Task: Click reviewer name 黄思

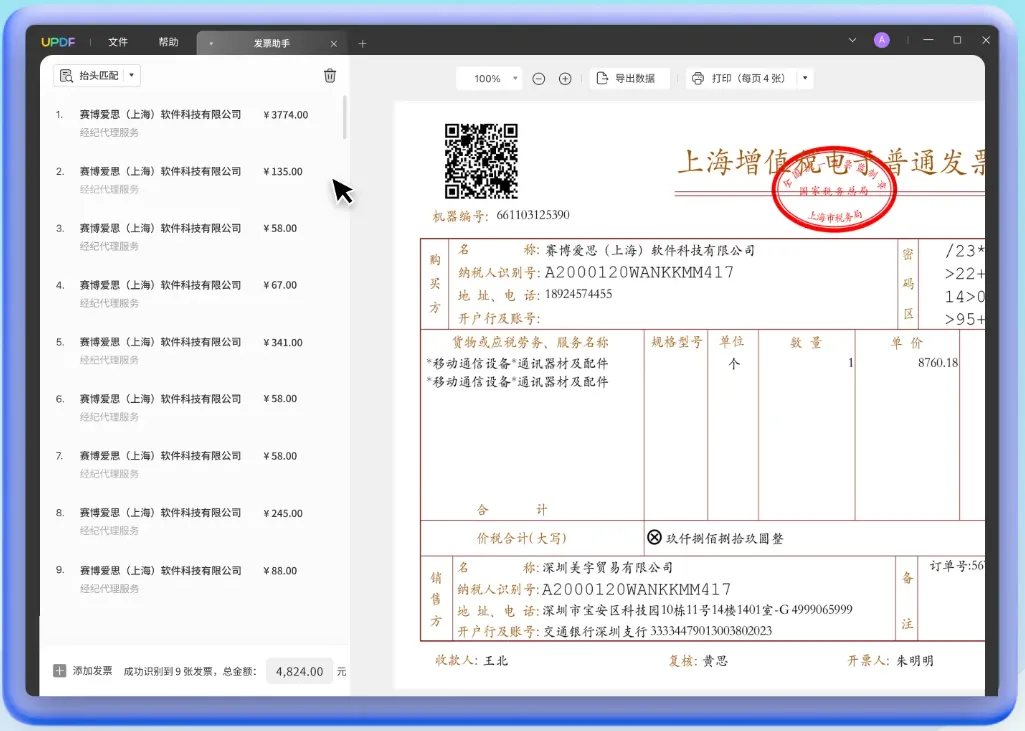Action: [715, 660]
